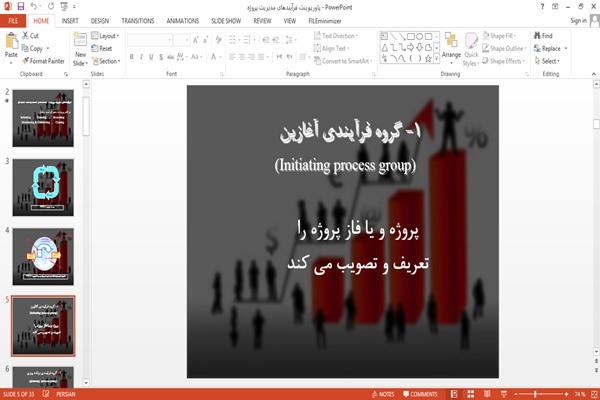Switch to the SLIDE SHOW tab
600x400 pixels.
point(226,21)
